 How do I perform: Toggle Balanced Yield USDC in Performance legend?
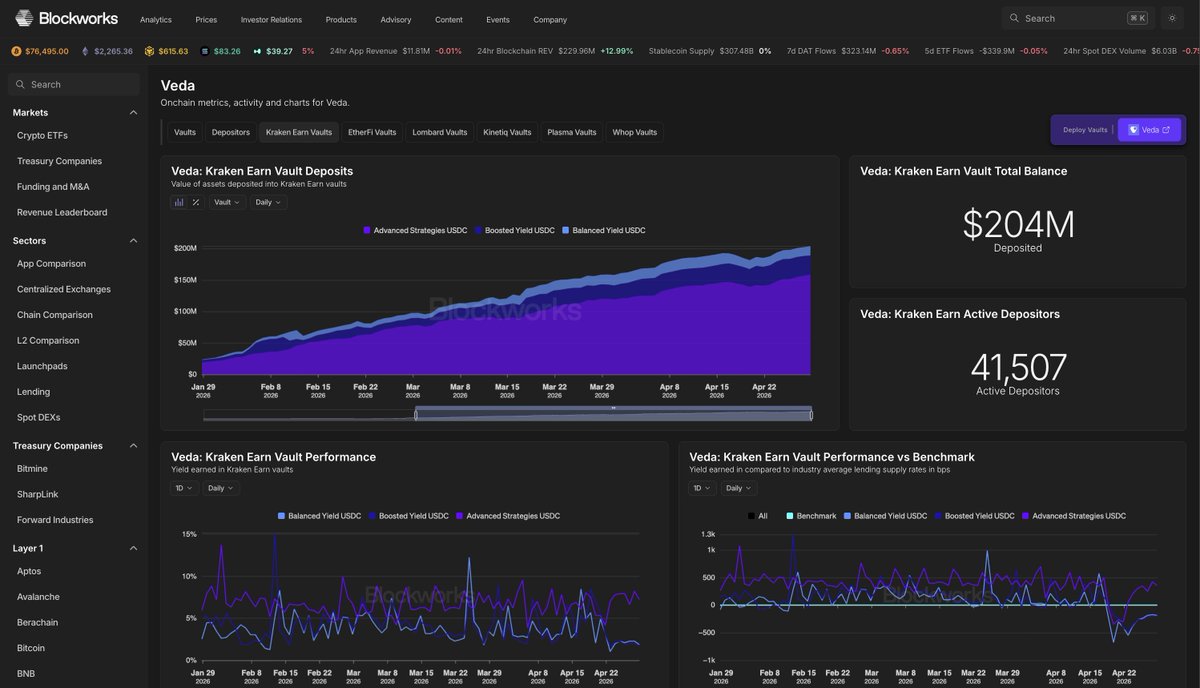[319, 516]
